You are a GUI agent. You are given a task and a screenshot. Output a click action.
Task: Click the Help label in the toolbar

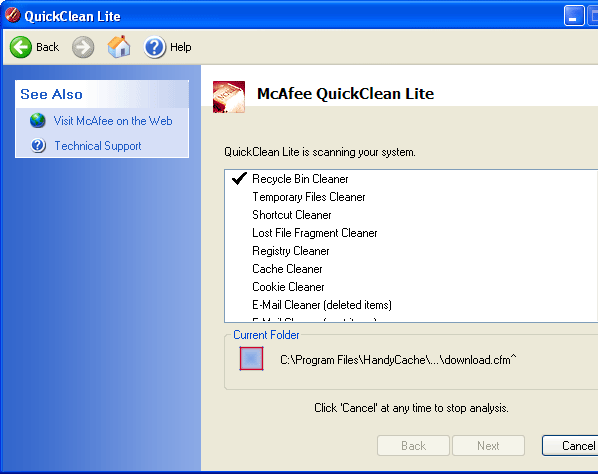pyautogui.click(x=181, y=47)
